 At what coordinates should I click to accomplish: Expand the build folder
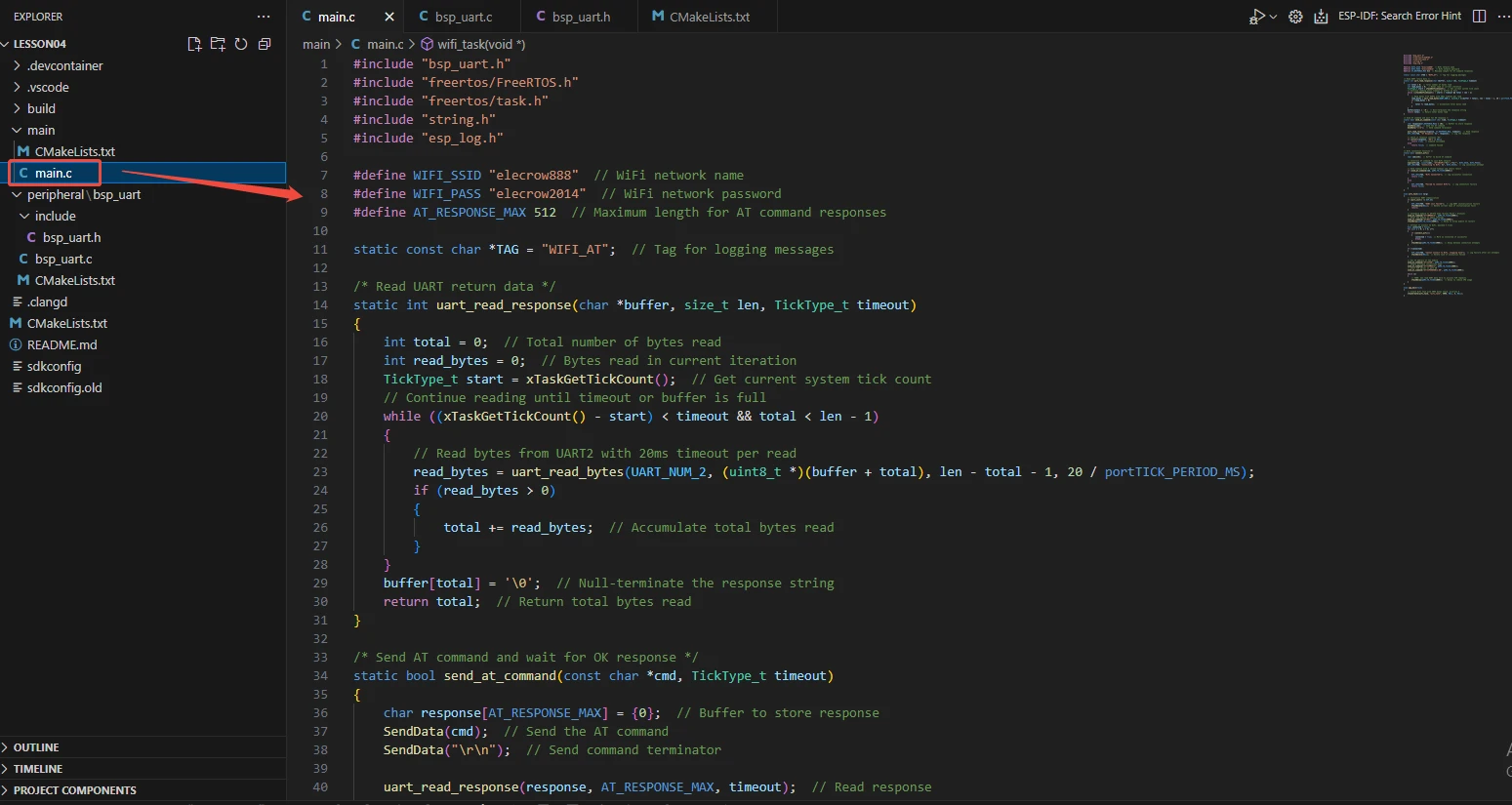point(41,108)
